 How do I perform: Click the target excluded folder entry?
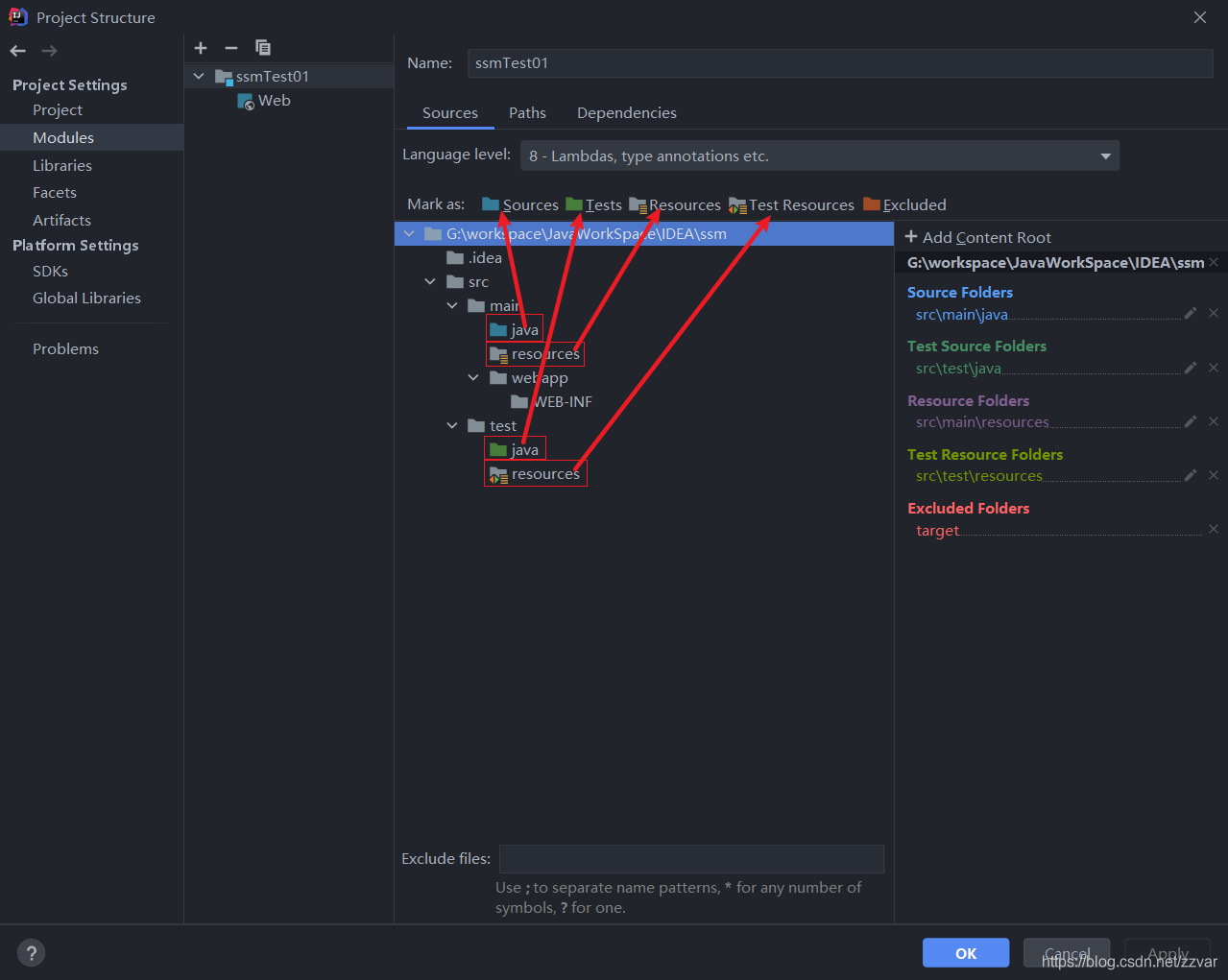(x=937, y=531)
